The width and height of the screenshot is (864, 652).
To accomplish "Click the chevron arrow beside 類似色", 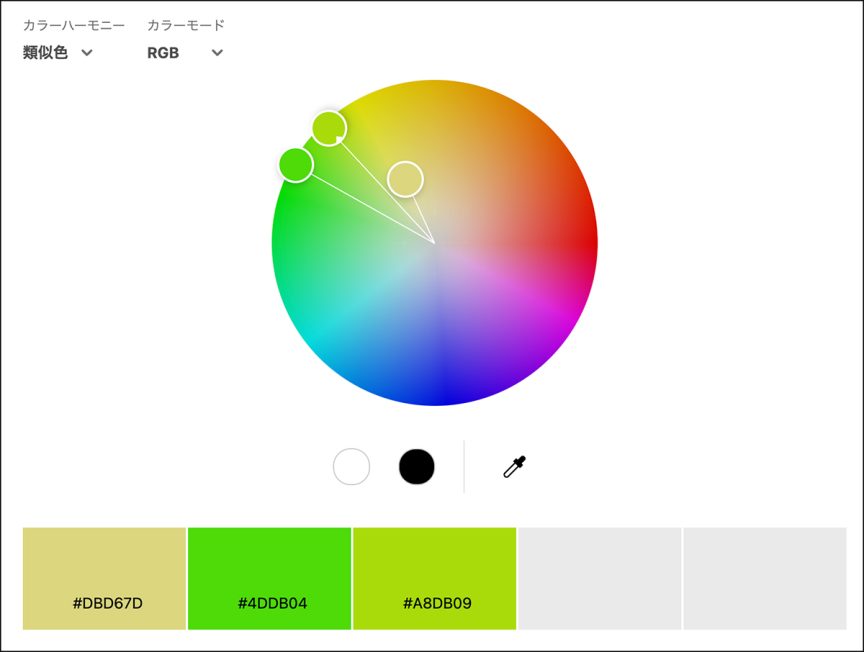I will point(87,53).
